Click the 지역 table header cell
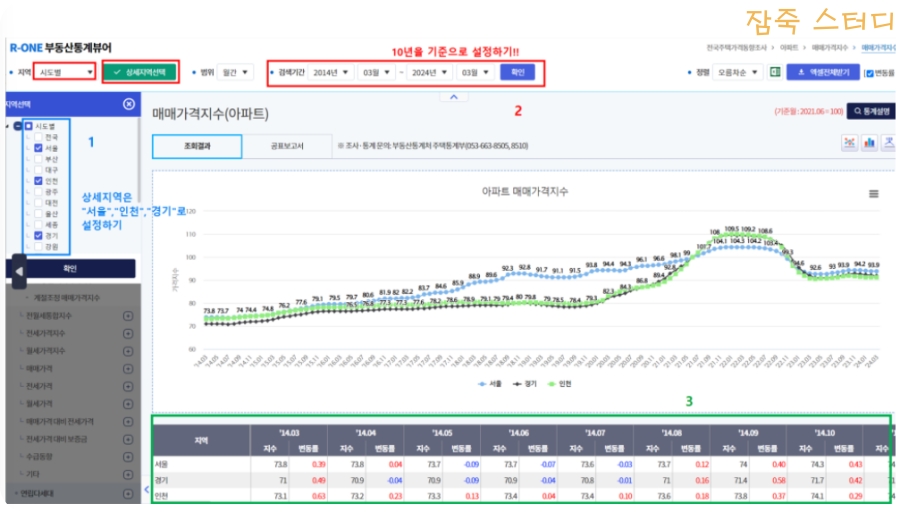 pos(201,440)
